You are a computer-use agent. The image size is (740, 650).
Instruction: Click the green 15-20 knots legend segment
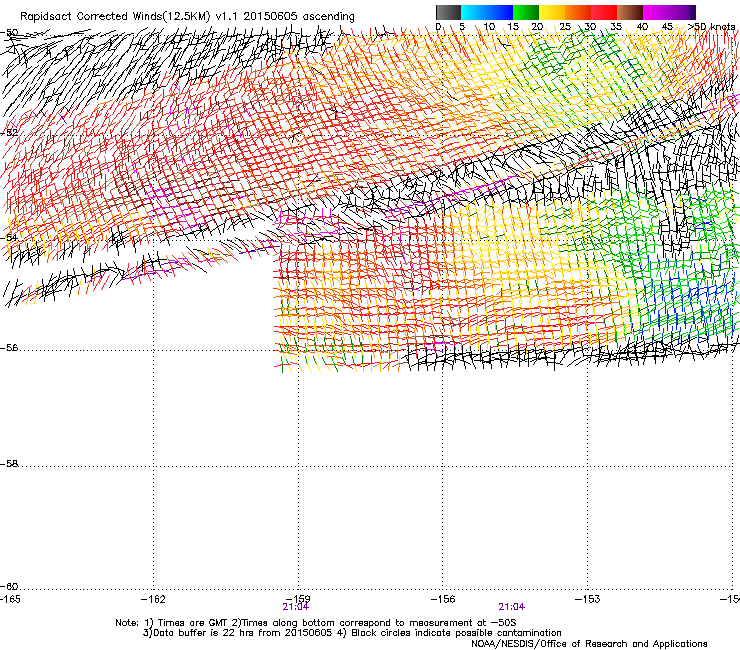526,12
